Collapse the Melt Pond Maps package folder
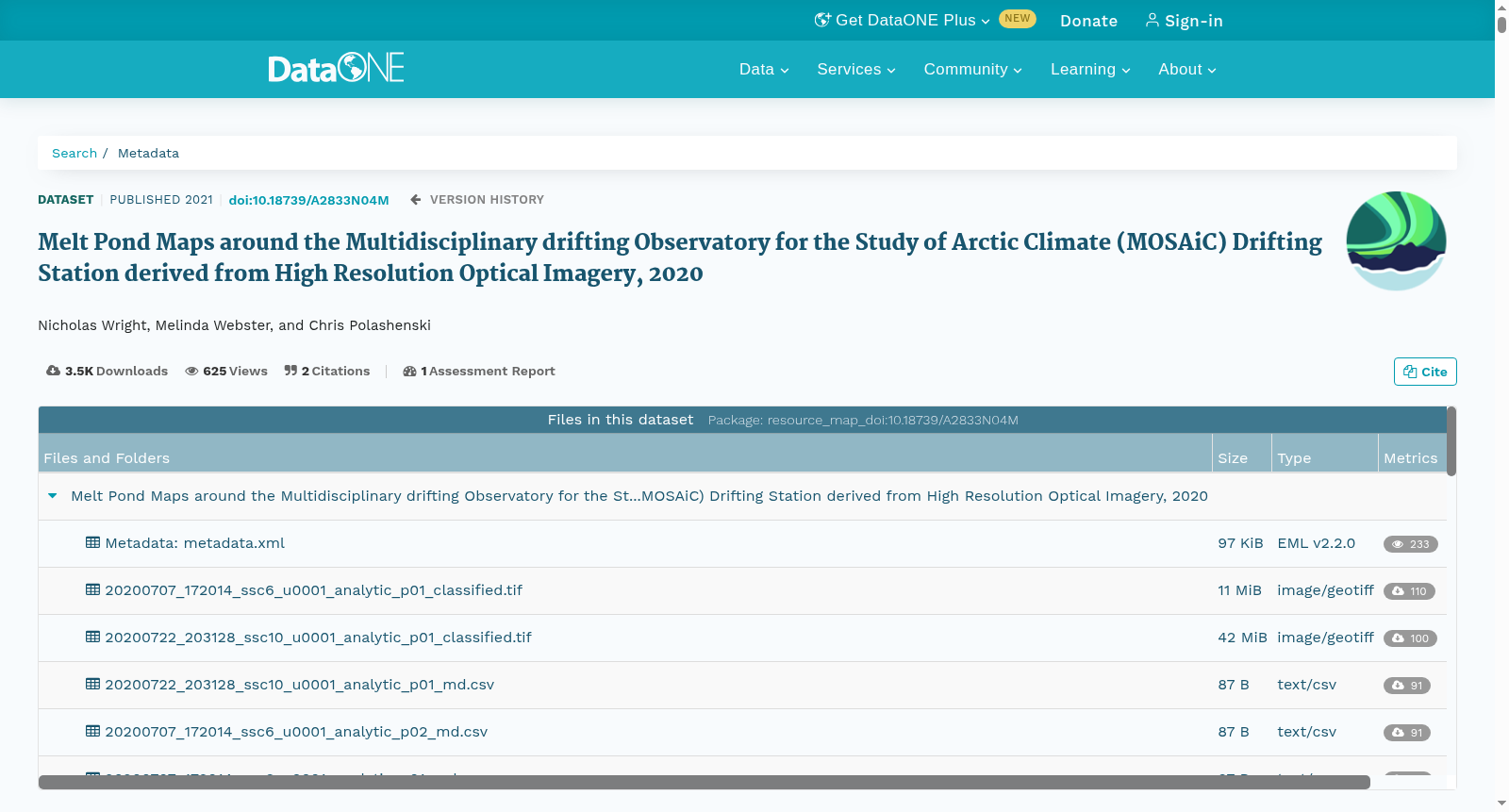 [x=53, y=496]
